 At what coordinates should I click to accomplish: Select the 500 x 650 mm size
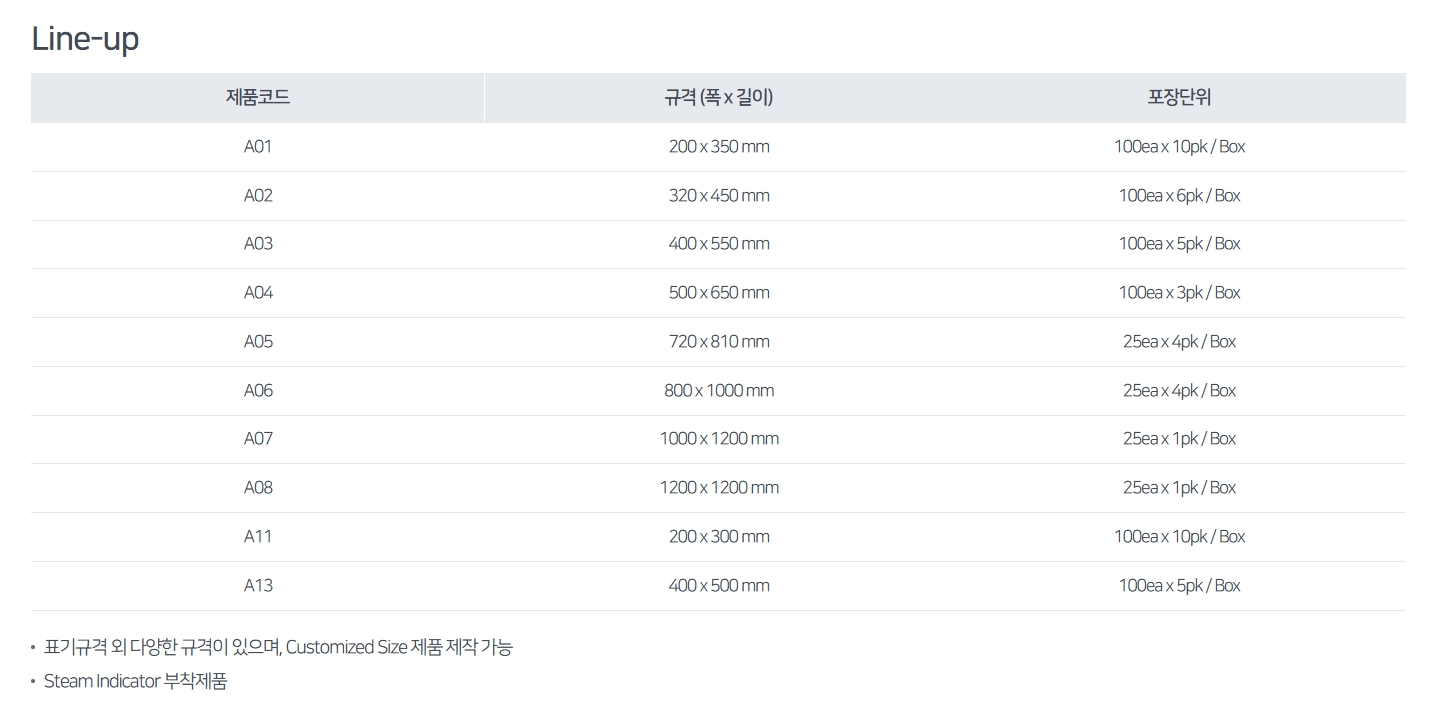click(719, 293)
